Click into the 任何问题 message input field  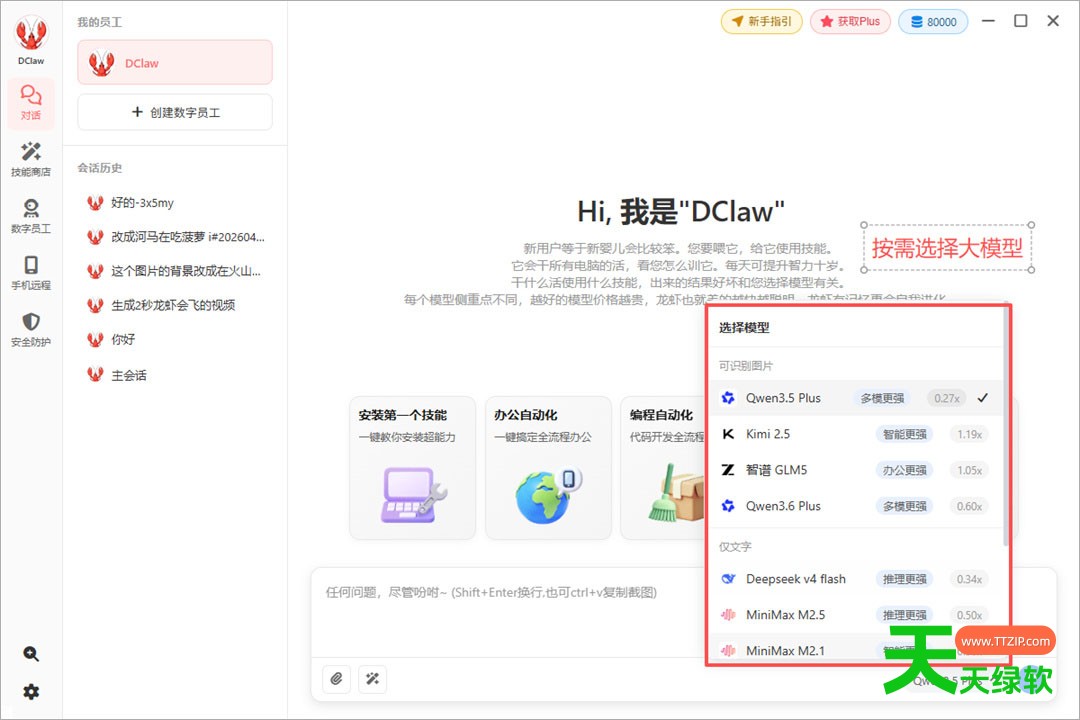[510, 610]
